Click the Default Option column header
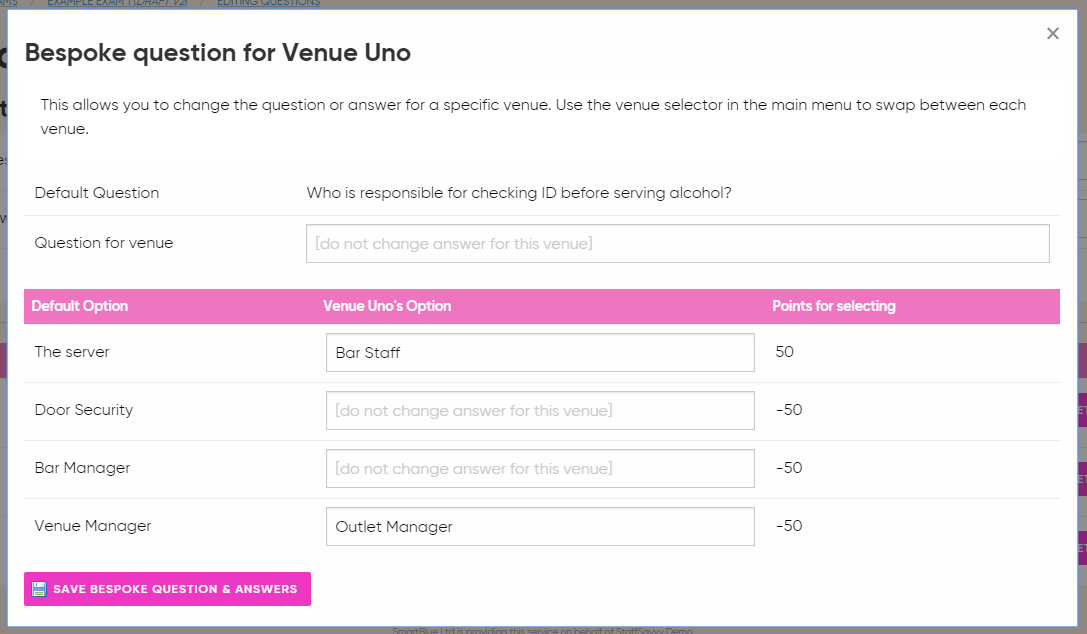 click(80, 306)
